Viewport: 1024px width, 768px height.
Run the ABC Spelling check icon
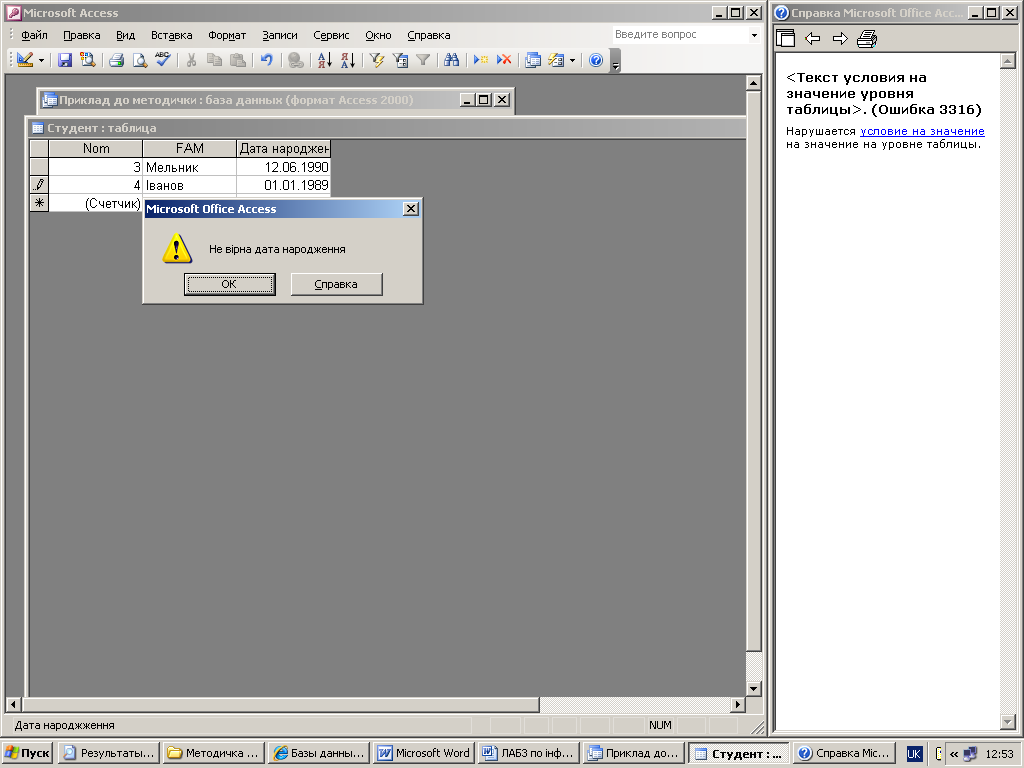(x=163, y=60)
